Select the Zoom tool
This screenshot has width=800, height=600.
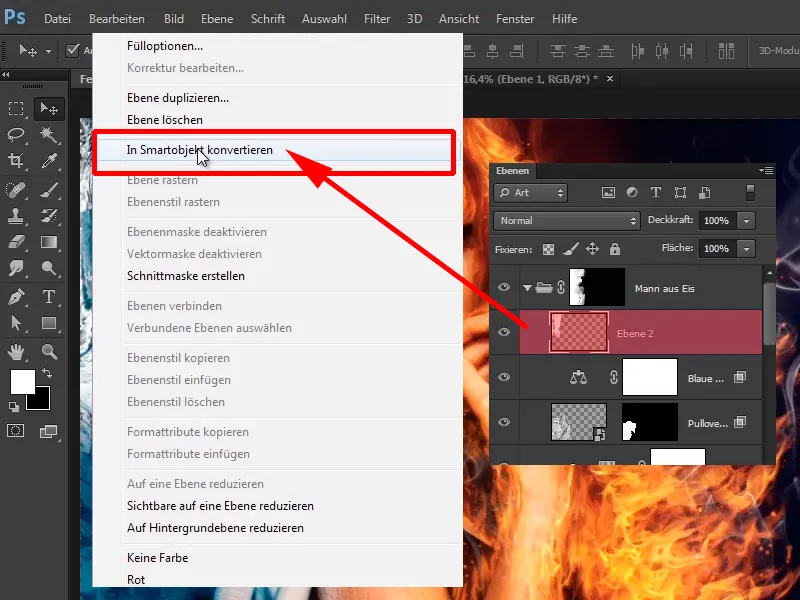tap(49, 352)
